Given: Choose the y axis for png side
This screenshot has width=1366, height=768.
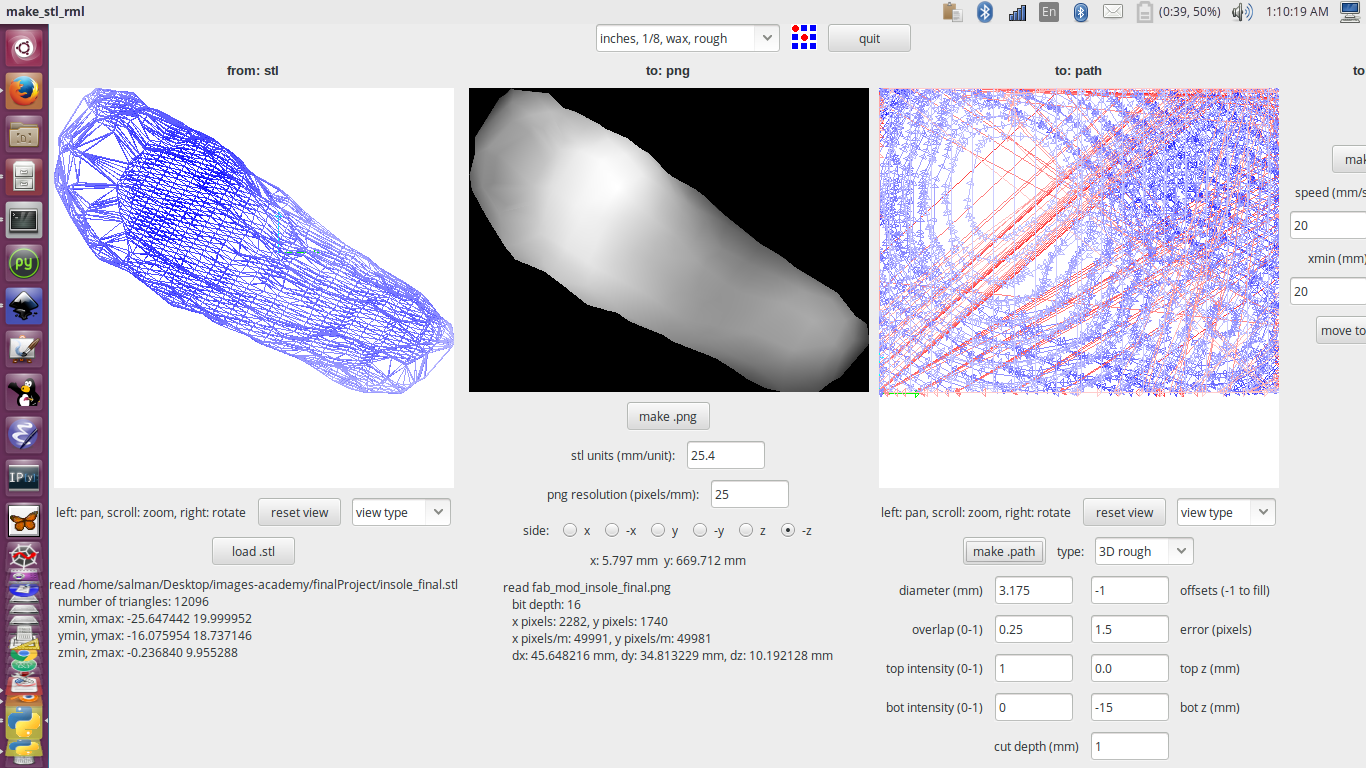Looking at the screenshot, I should pos(657,530).
